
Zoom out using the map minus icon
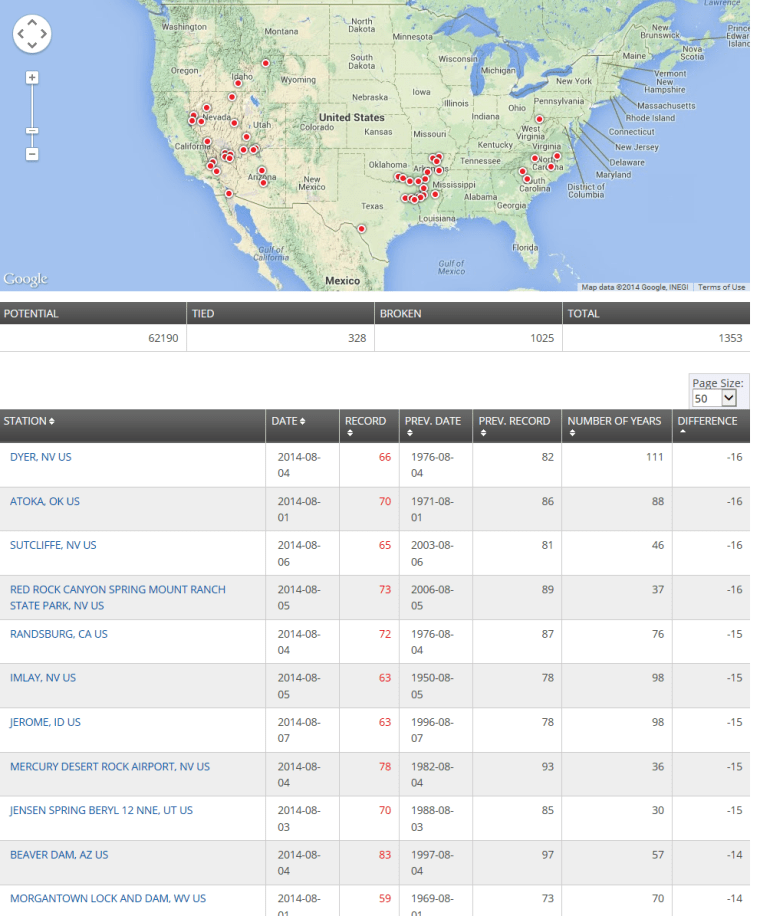[32, 154]
